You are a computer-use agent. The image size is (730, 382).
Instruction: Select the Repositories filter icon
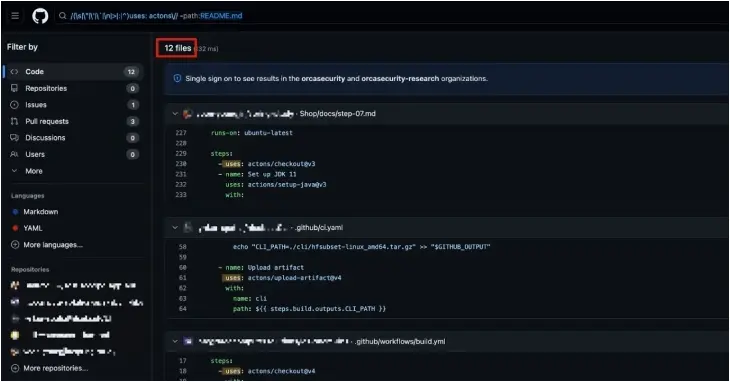[14, 88]
